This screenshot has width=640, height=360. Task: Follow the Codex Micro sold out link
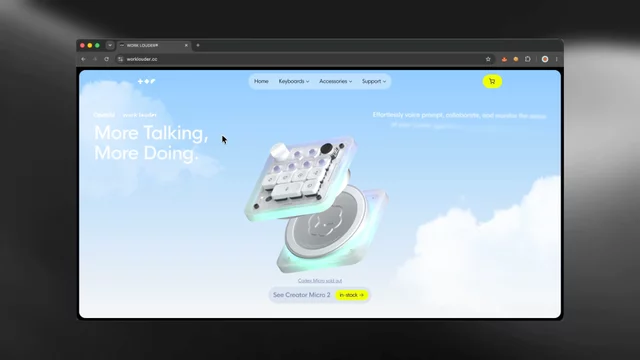click(320, 280)
